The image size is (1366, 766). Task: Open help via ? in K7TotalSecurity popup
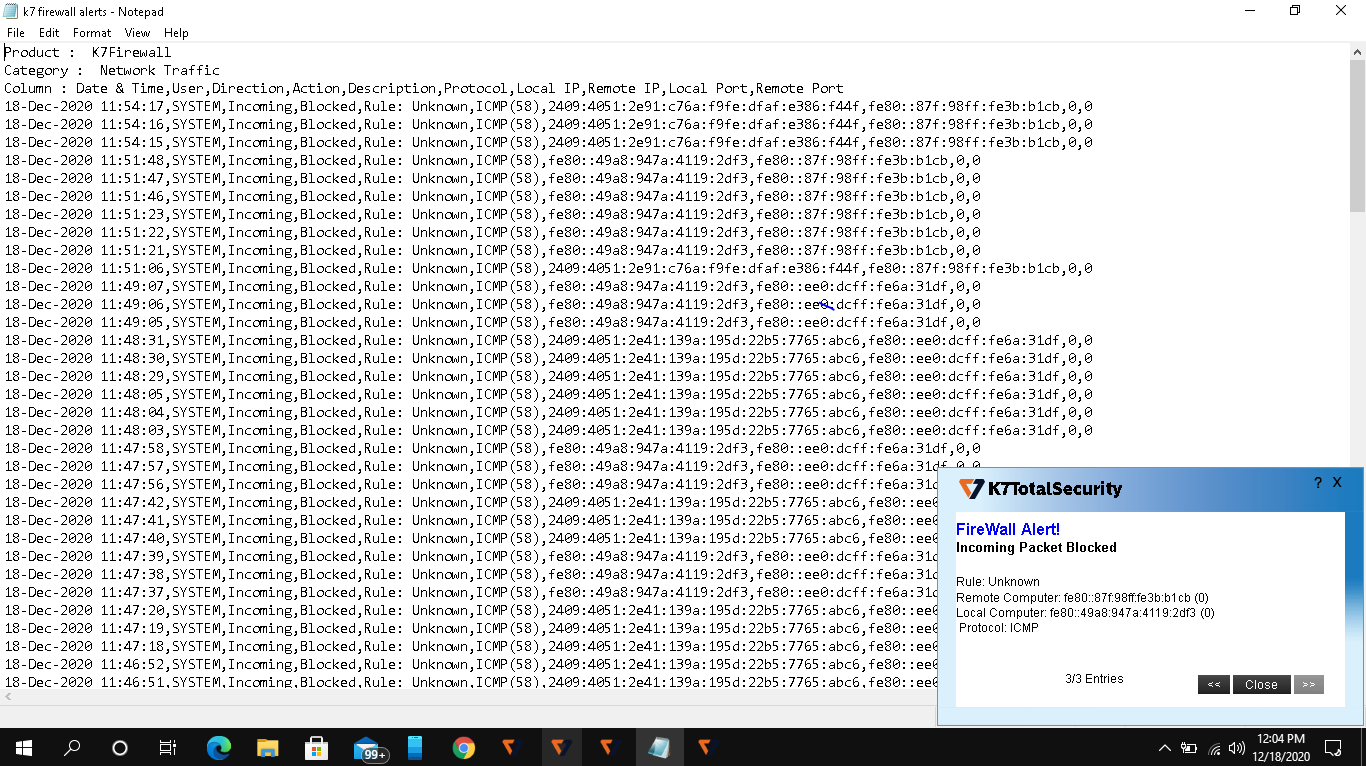point(1318,483)
